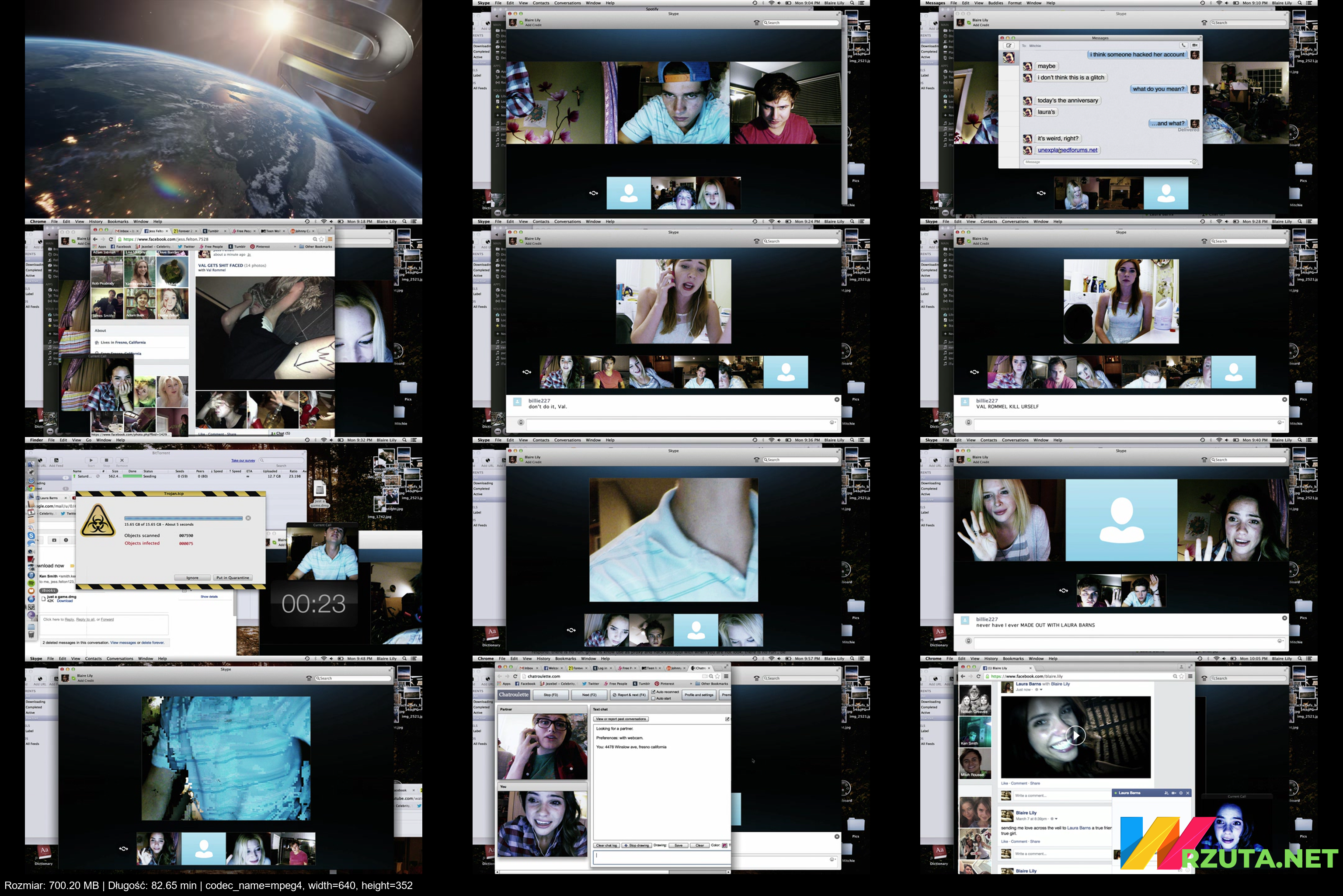Uncheck the 'Auto reconnect' checkbox
The width and height of the screenshot is (1343, 896).
(x=654, y=692)
